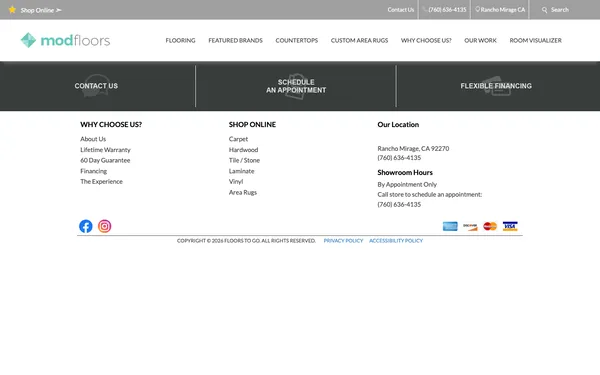Open the Privacy Policy link

click(343, 241)
